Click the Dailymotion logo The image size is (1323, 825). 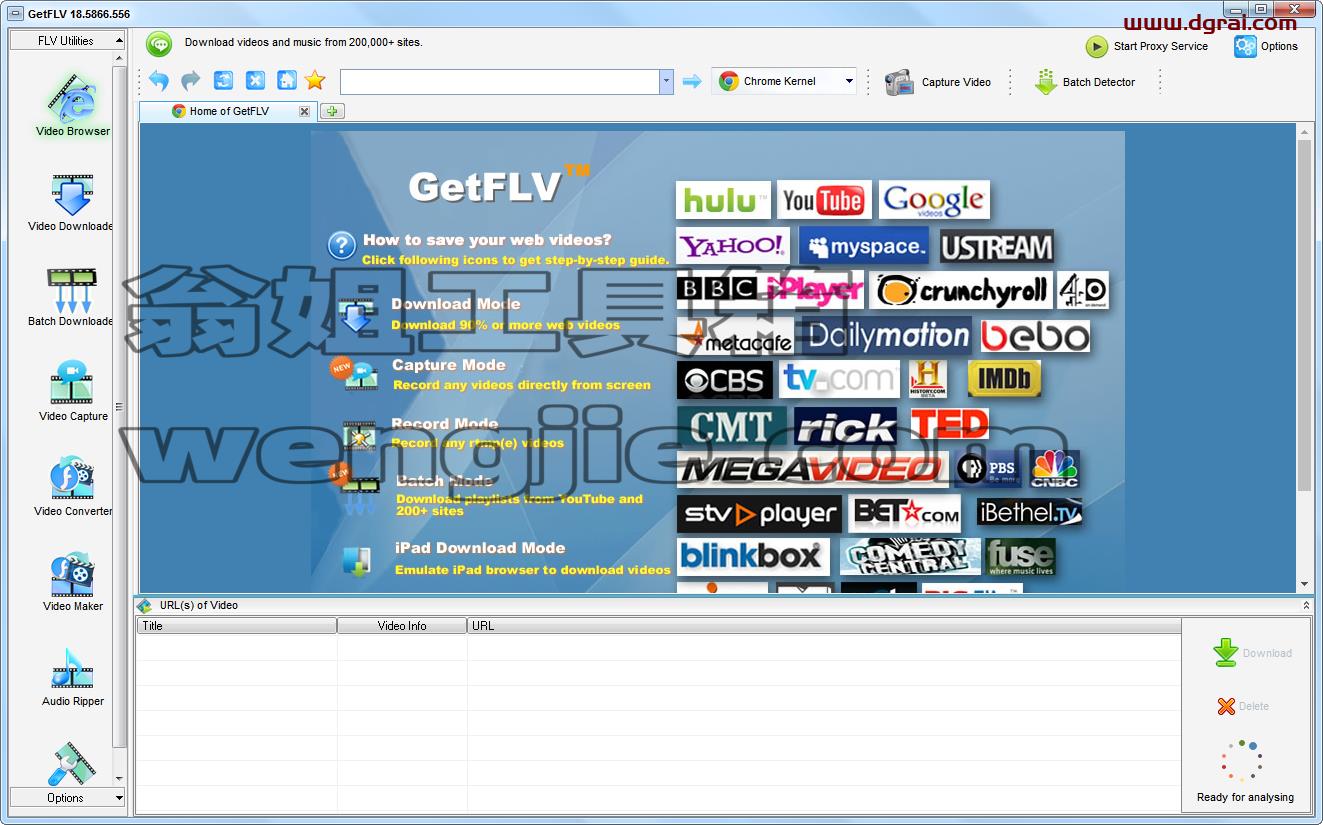click(888, 336)
